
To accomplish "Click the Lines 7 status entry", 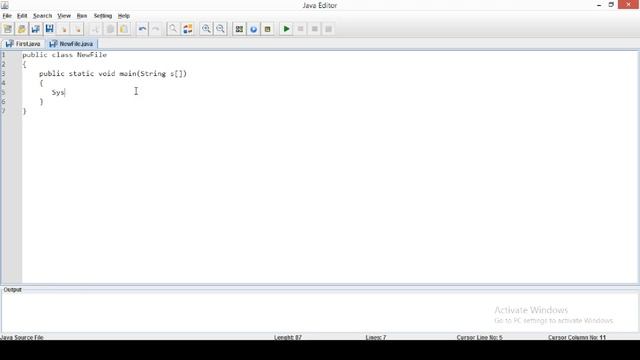I will click(x=376, y=338).
